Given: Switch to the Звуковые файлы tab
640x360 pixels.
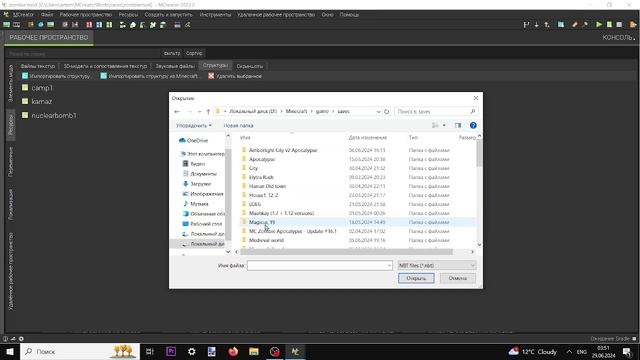Looking at the screenshot, I should coord(175,66).
